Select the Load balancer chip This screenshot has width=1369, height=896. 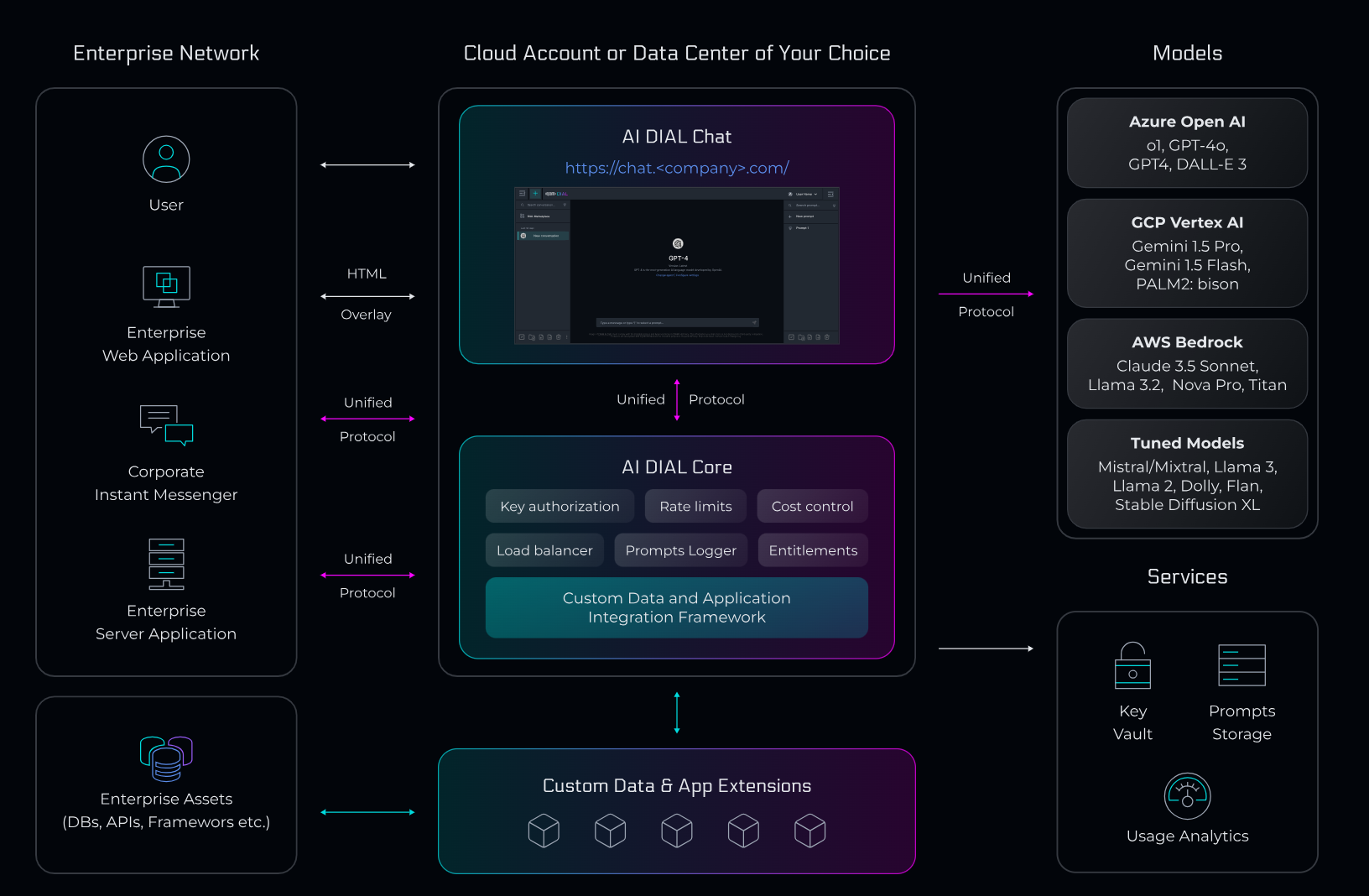click(x=544, y=550)
